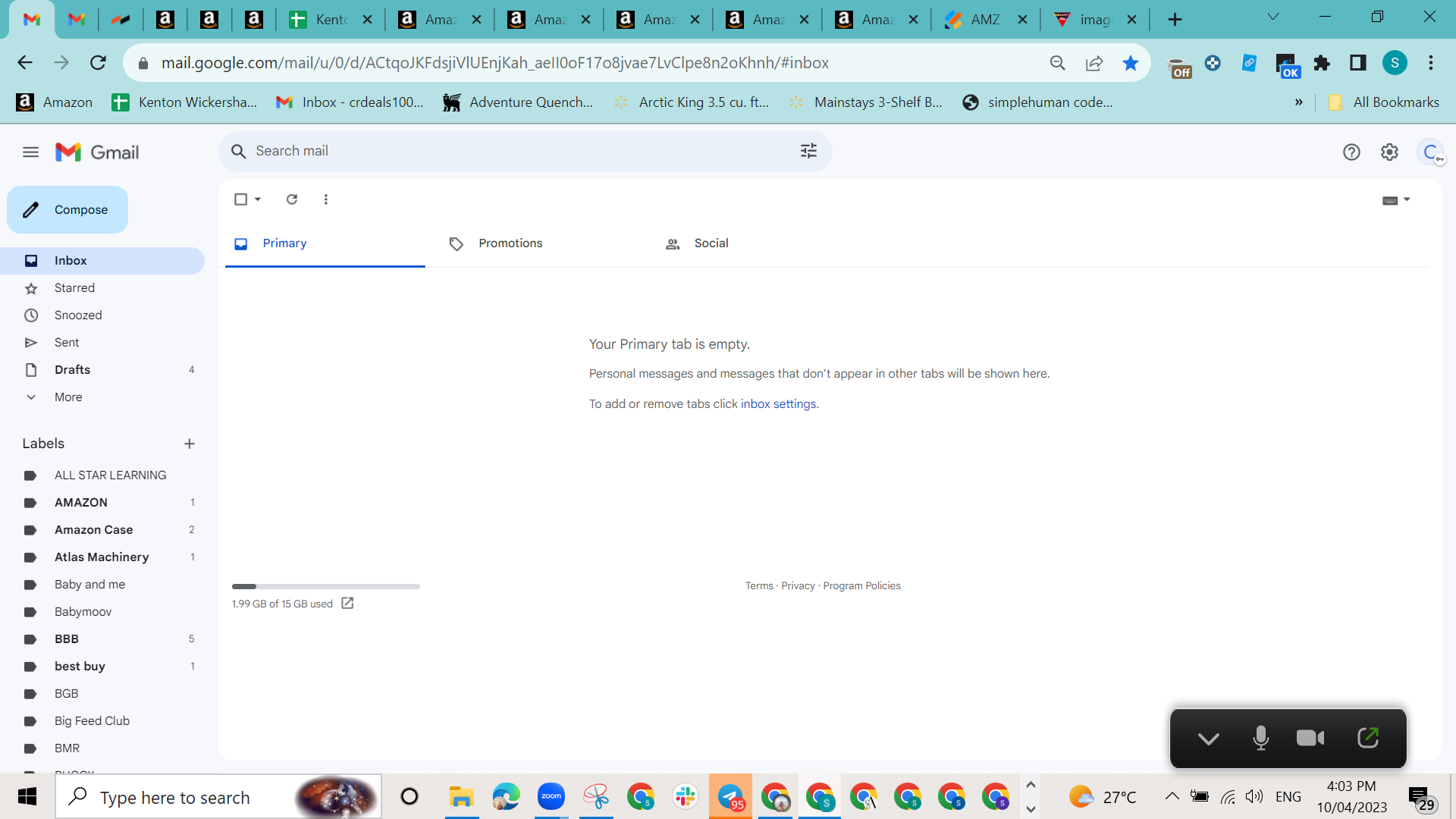1456x819 pixels.
Task: Bookmark star icon in address bar
Action: 1130,63
